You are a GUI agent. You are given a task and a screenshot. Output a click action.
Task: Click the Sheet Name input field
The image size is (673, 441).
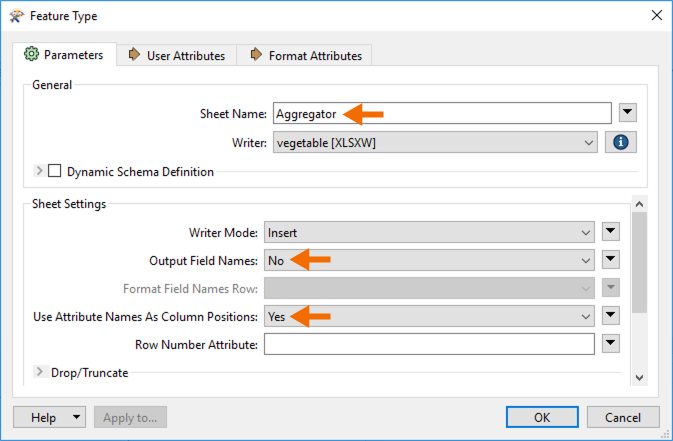[442, 113]
